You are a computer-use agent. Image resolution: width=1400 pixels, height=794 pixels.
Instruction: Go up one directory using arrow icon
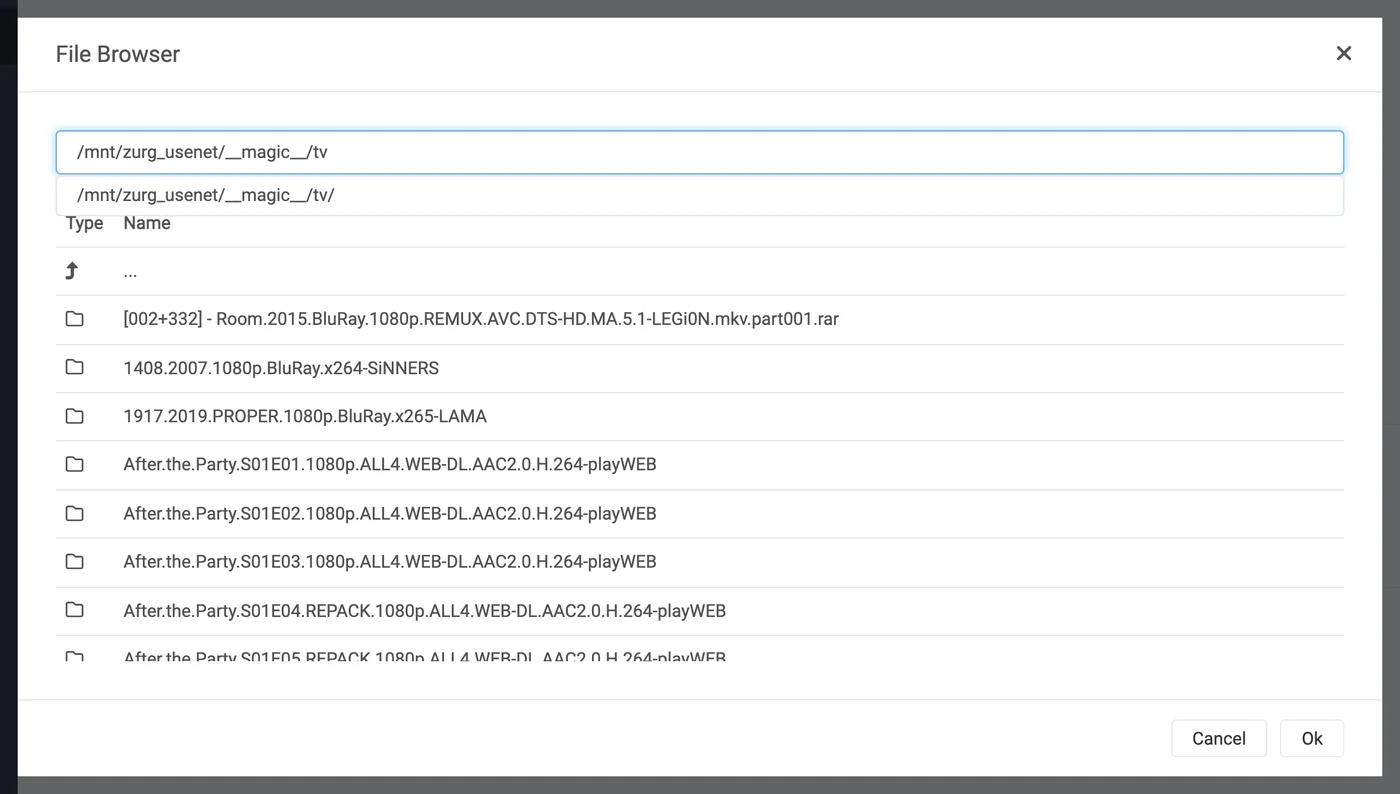[71, 271]
